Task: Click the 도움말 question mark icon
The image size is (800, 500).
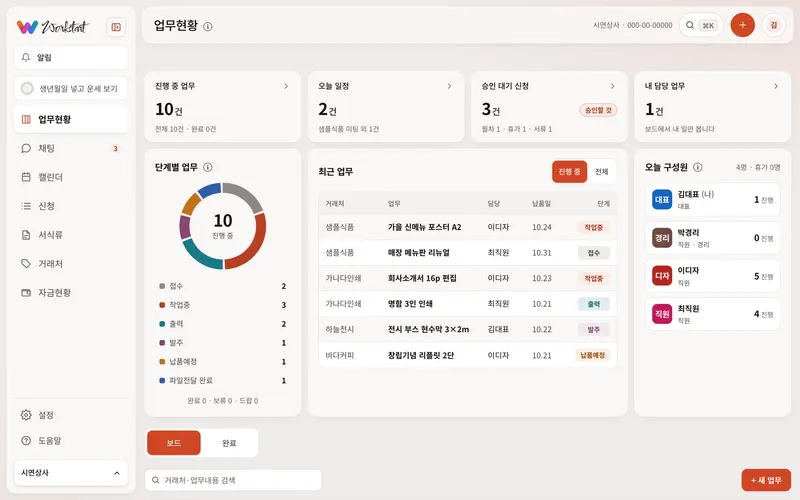Action: click(26, 440)
